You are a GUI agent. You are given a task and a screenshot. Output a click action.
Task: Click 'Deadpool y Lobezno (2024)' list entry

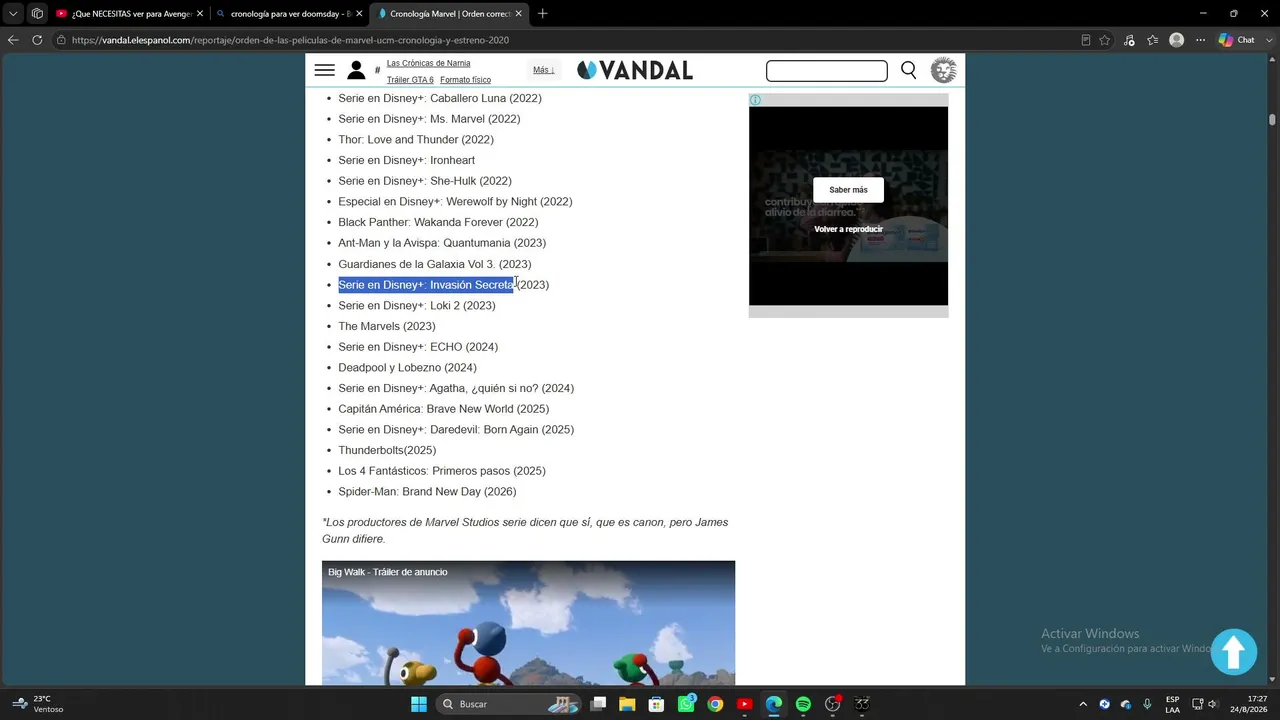407,368
